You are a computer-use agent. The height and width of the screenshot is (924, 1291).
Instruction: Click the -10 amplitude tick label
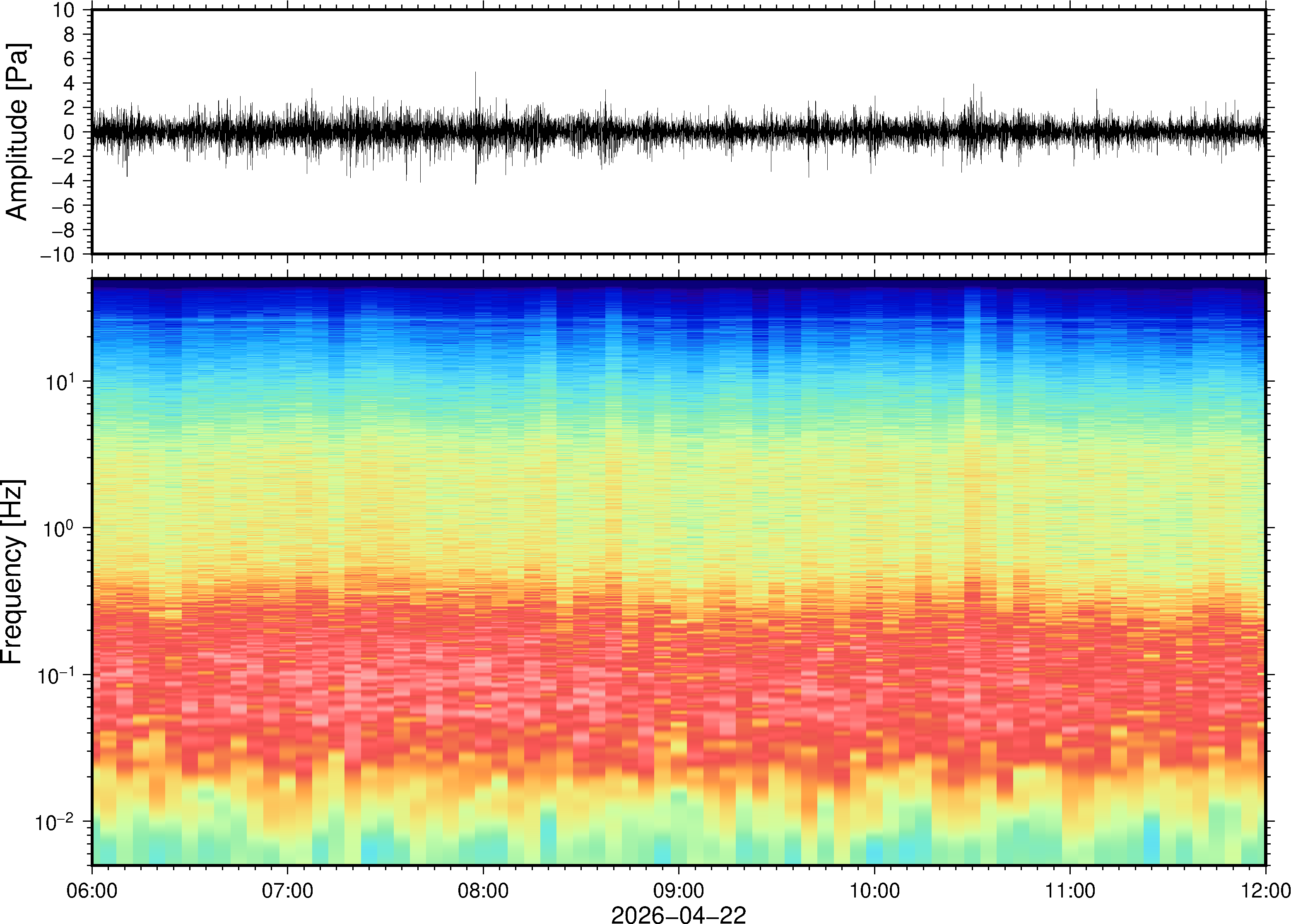click(x=58, y=255)
